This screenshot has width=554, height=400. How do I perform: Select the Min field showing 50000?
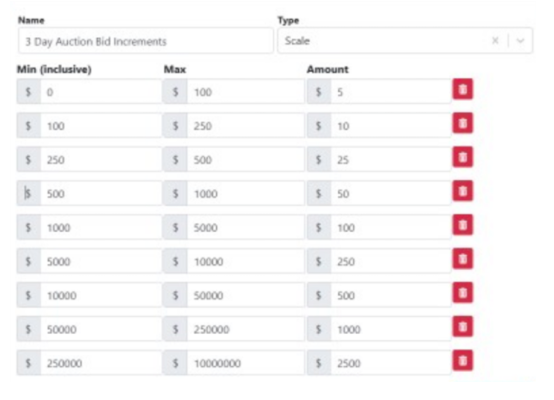pyautogui.click(x=101, y=329)
